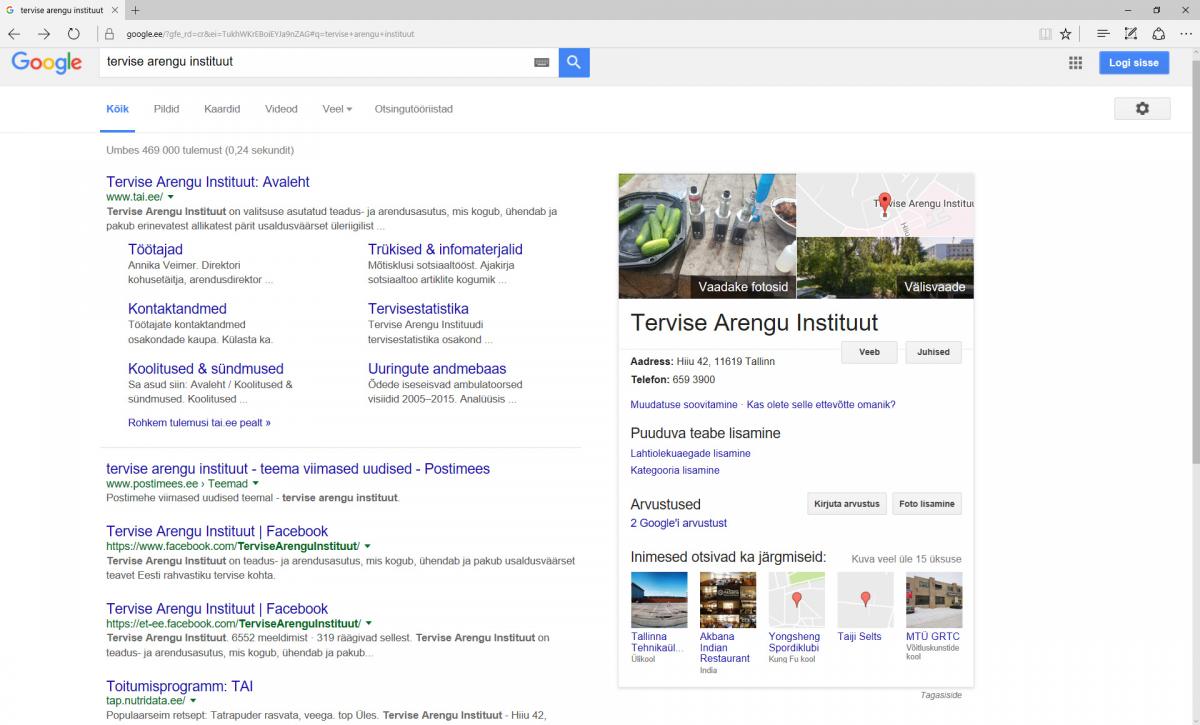Expand dropdown arrow beside www.facebook.com result
This screenshot has width=1200, height=725.
(368, 547)
